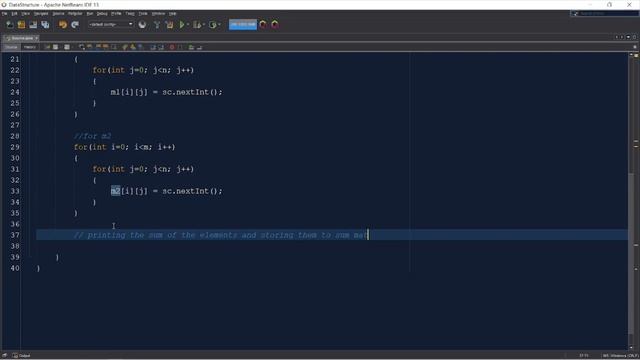Click the Open Project toolbar icon
The image size is (640, 360).
[x=33, y=25]
